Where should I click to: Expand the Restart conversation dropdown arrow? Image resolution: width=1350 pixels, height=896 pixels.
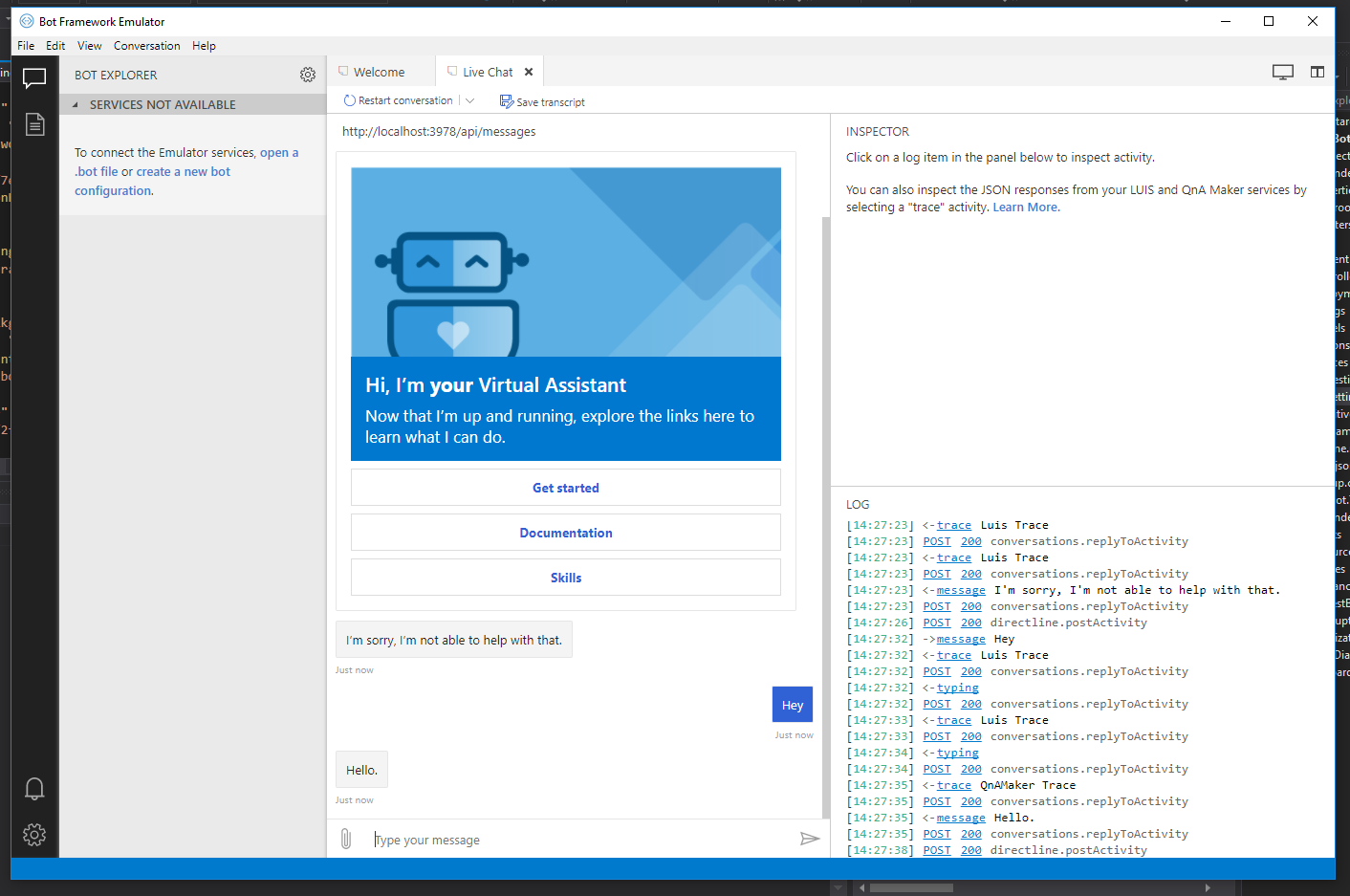[x=469, y=100]
